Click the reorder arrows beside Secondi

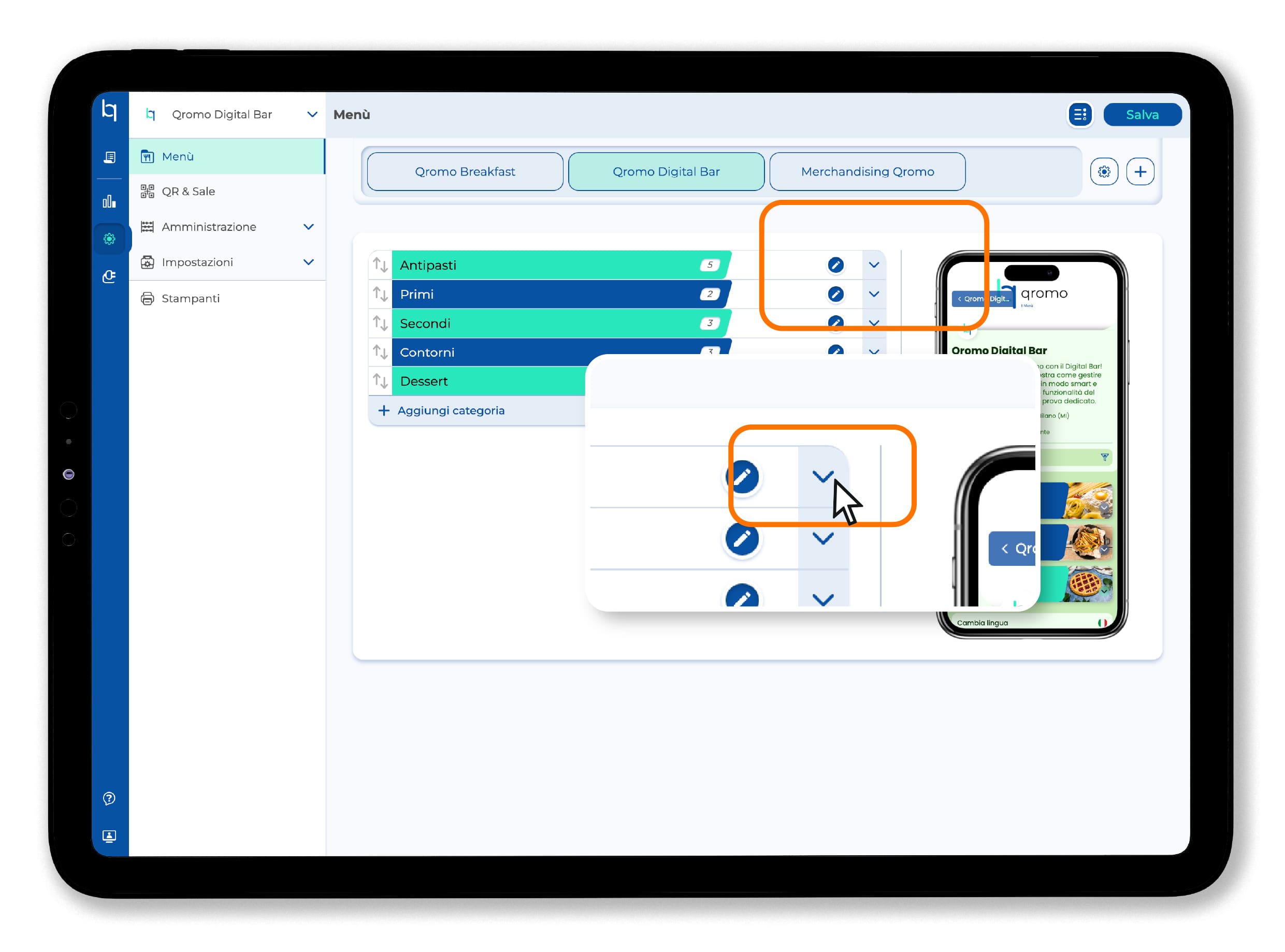pos(380,324)
